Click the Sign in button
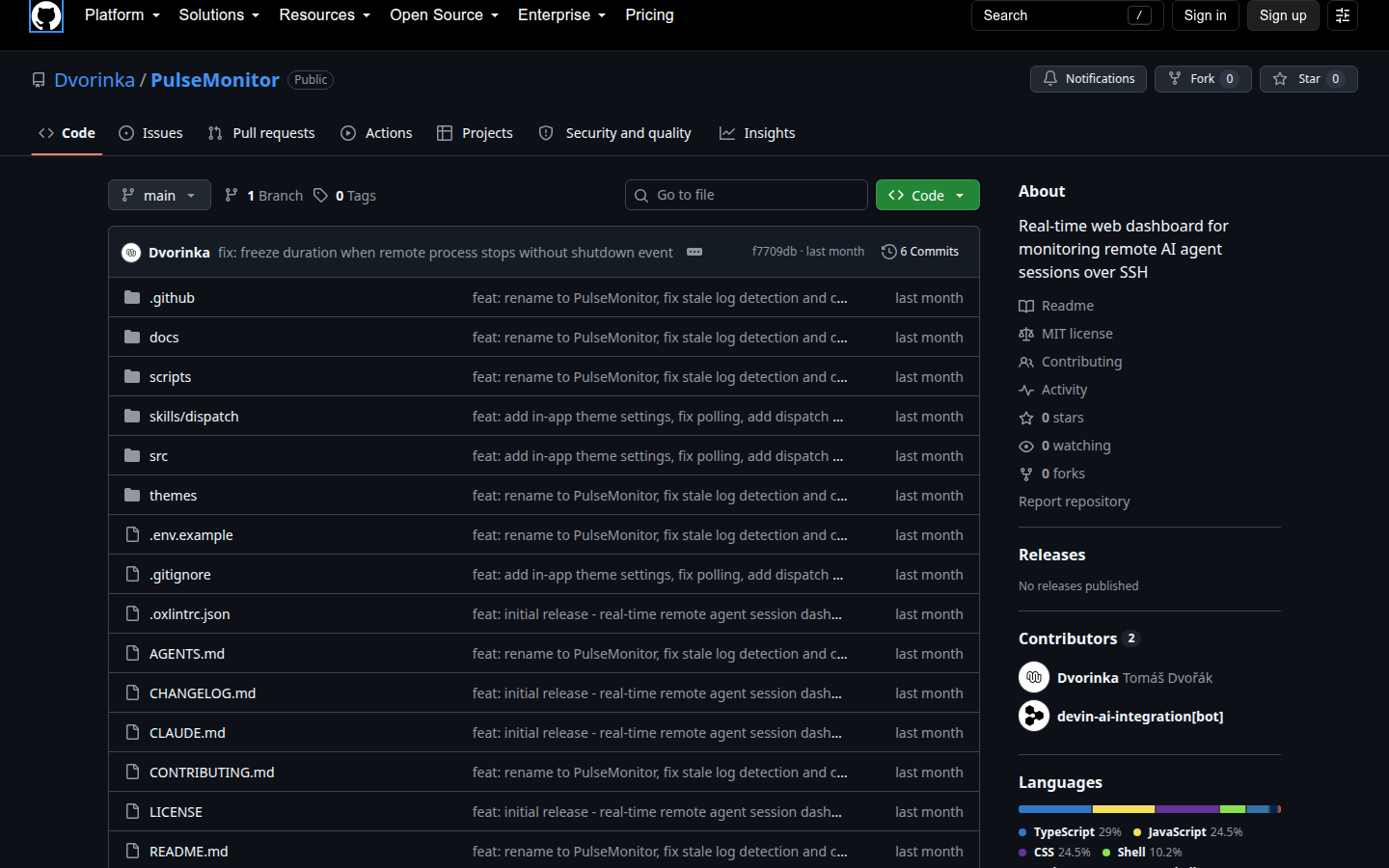This screenshot has height=868, width=1389. click(1205, 15)
